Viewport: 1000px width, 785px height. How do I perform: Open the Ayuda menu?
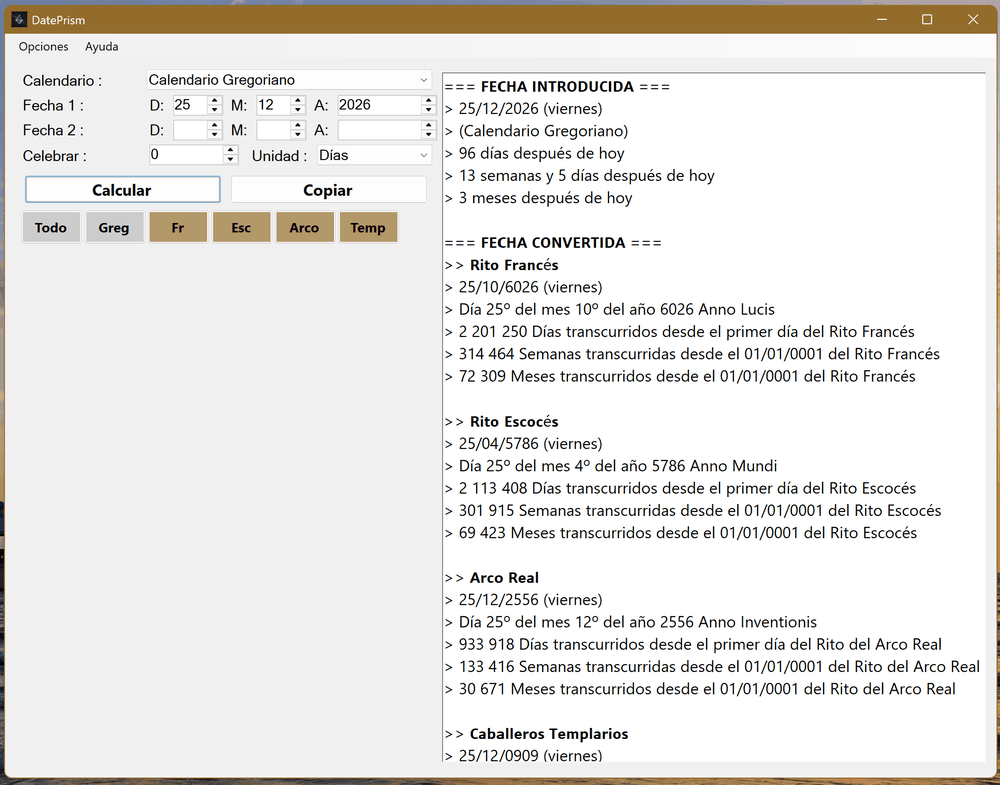[x=101, y=47]
